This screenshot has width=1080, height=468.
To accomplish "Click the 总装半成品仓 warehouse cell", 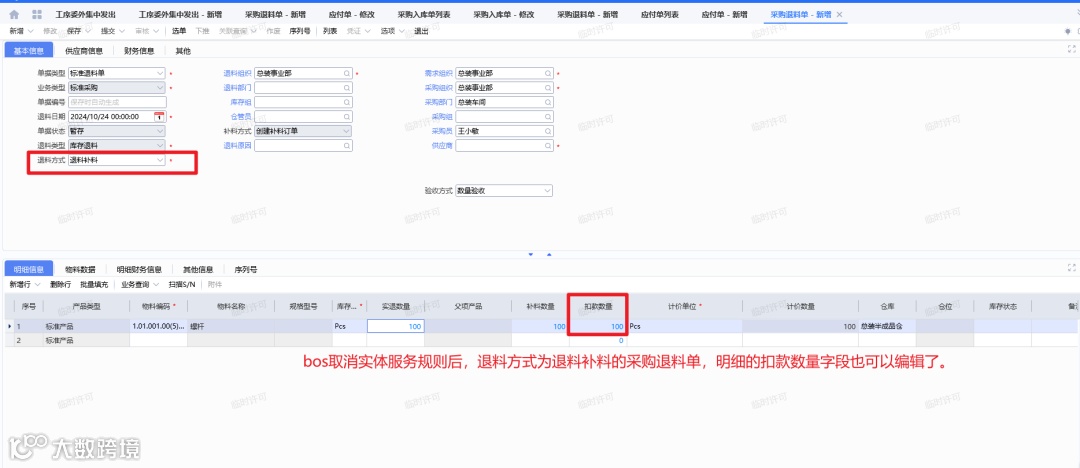I will (x=887, y=327).
